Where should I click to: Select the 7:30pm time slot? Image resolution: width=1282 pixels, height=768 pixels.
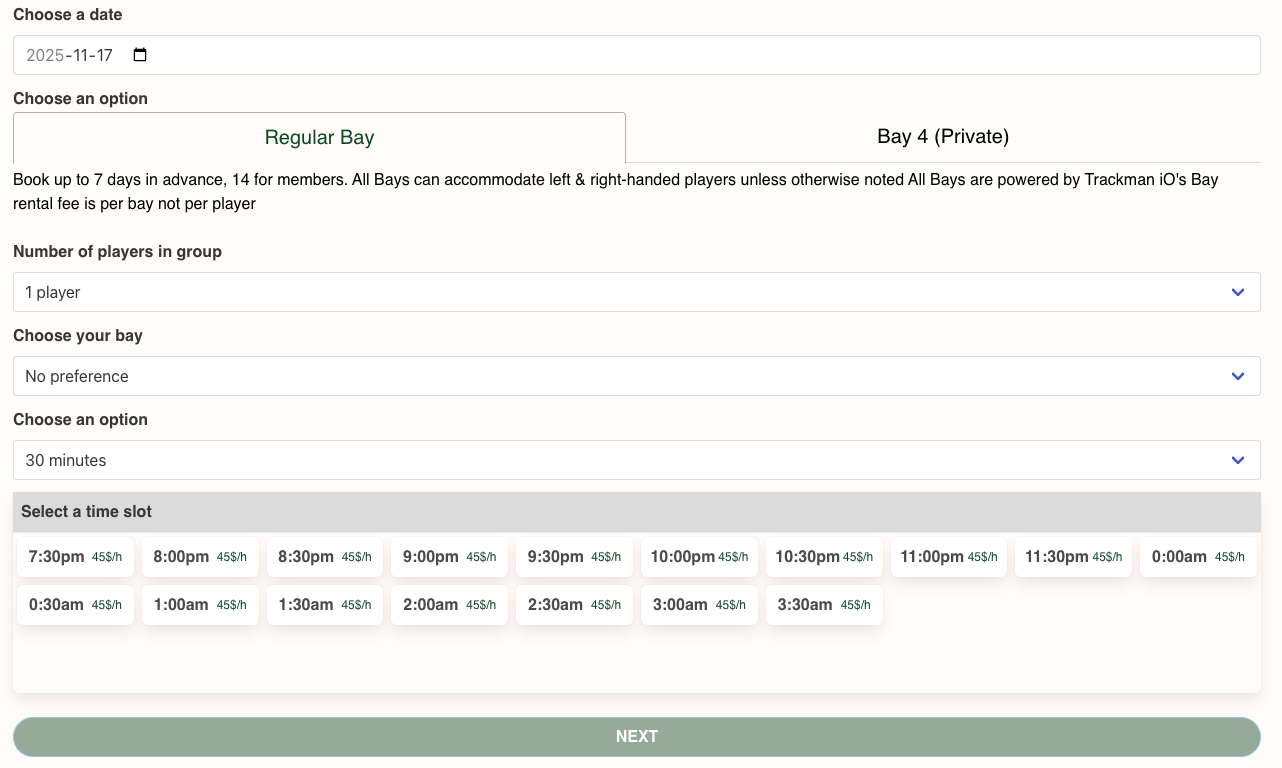(75, 556)
